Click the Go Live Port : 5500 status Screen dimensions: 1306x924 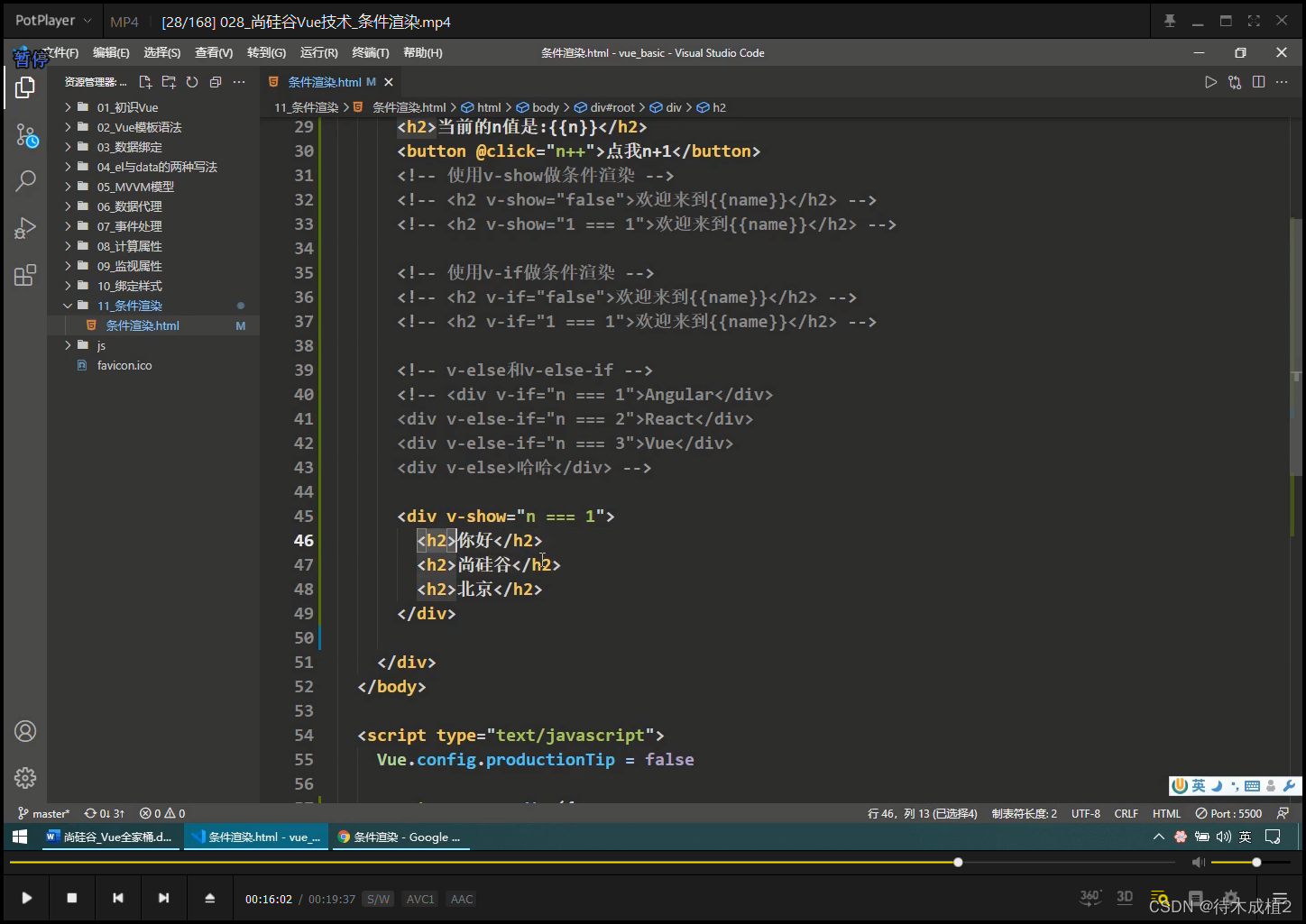pos(1228,813)
